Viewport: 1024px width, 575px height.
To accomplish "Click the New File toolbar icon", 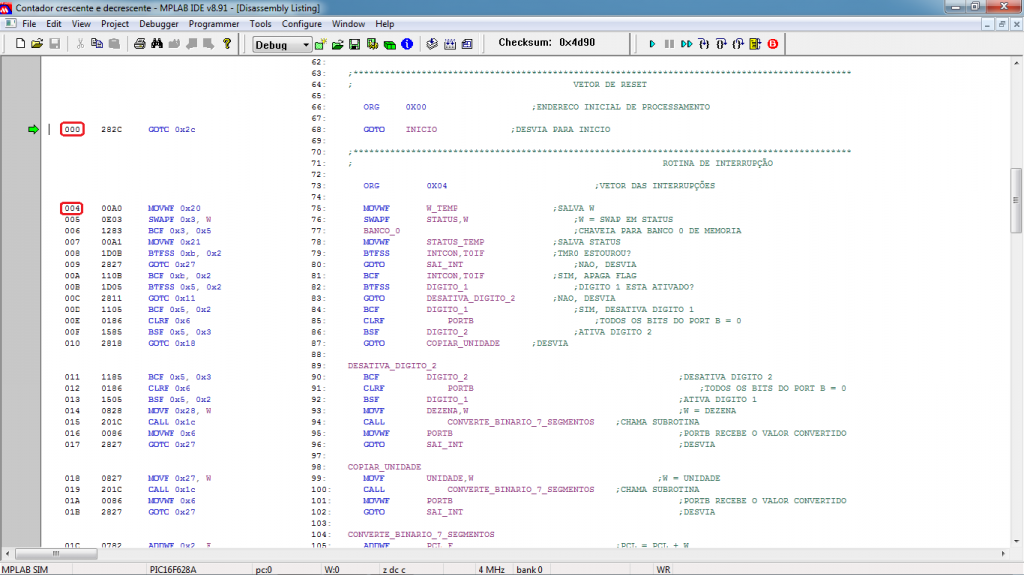I will (20, 44).
